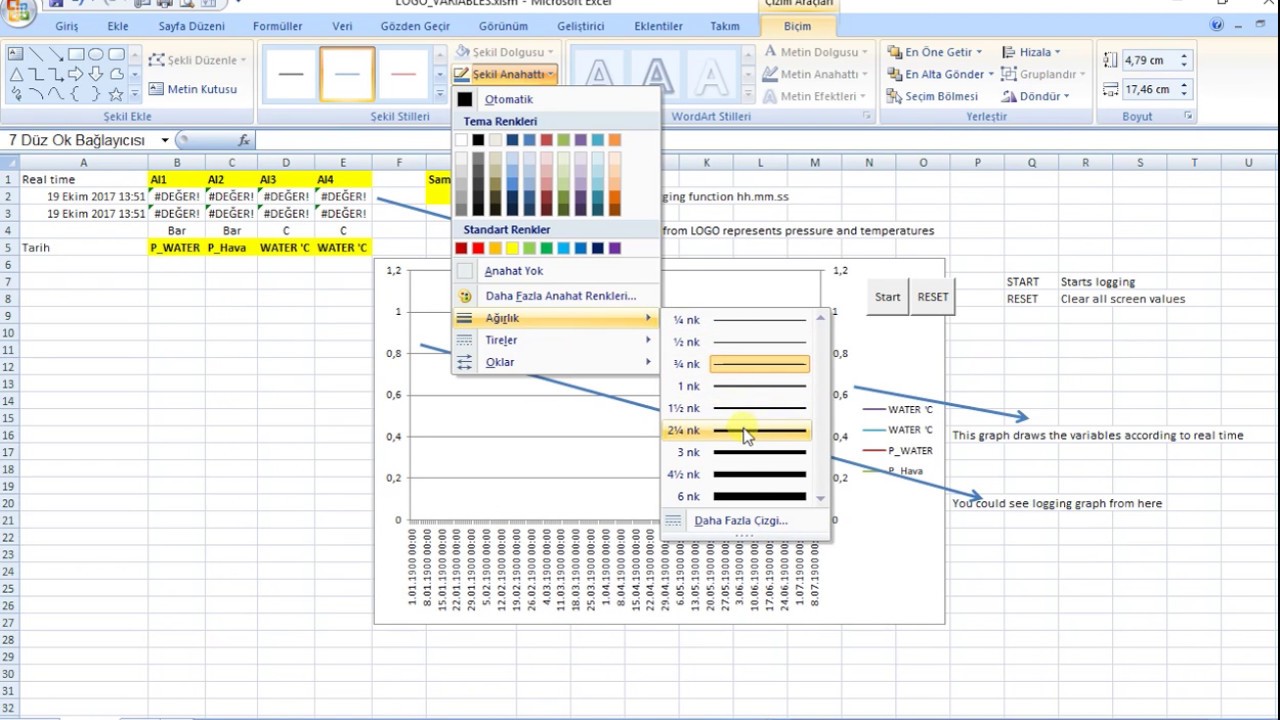Choose the down block arrow shape

coord(96,74)
